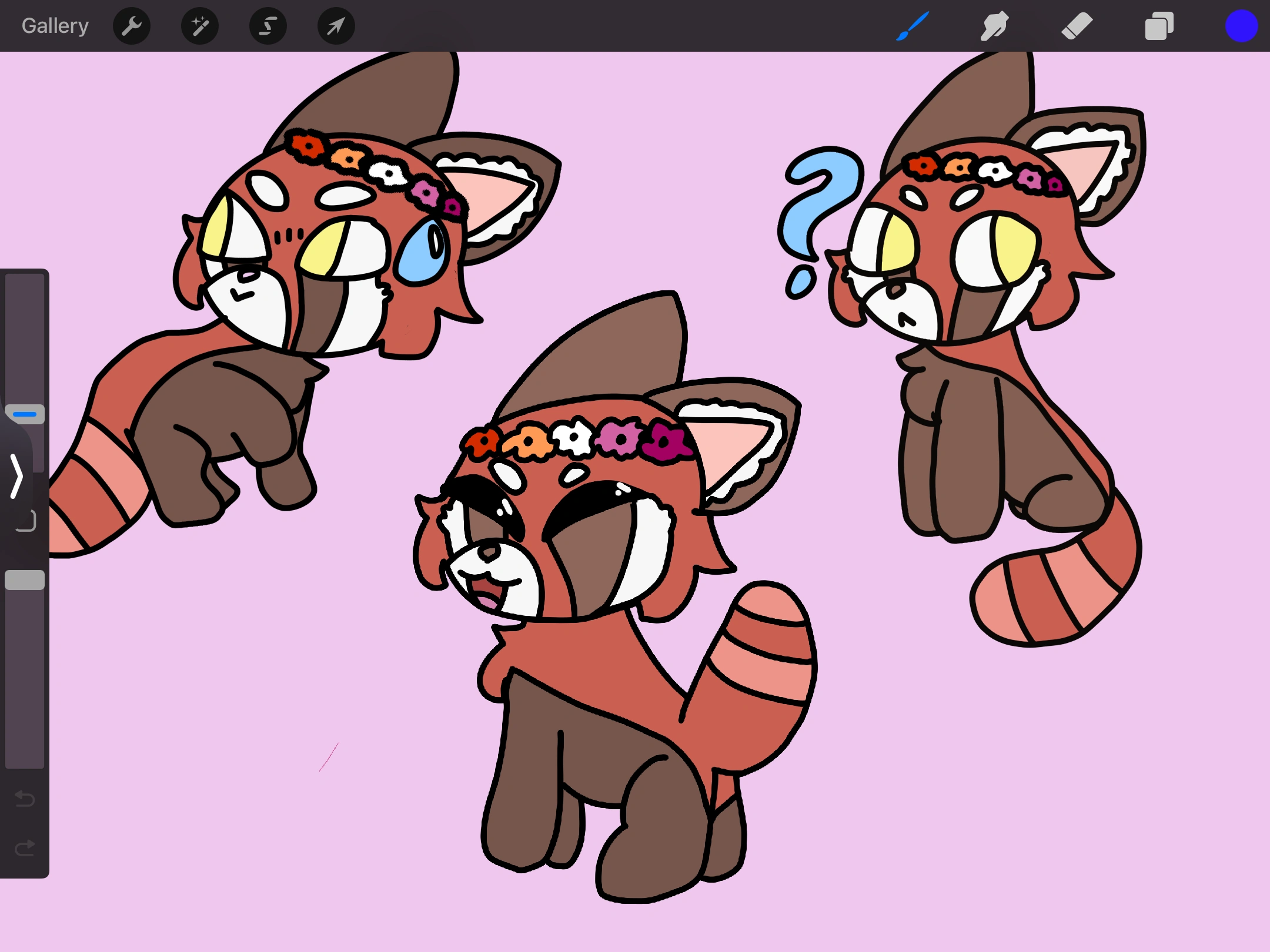
Task: Redo the action using sidebar arrow
Action: point(25,848)
